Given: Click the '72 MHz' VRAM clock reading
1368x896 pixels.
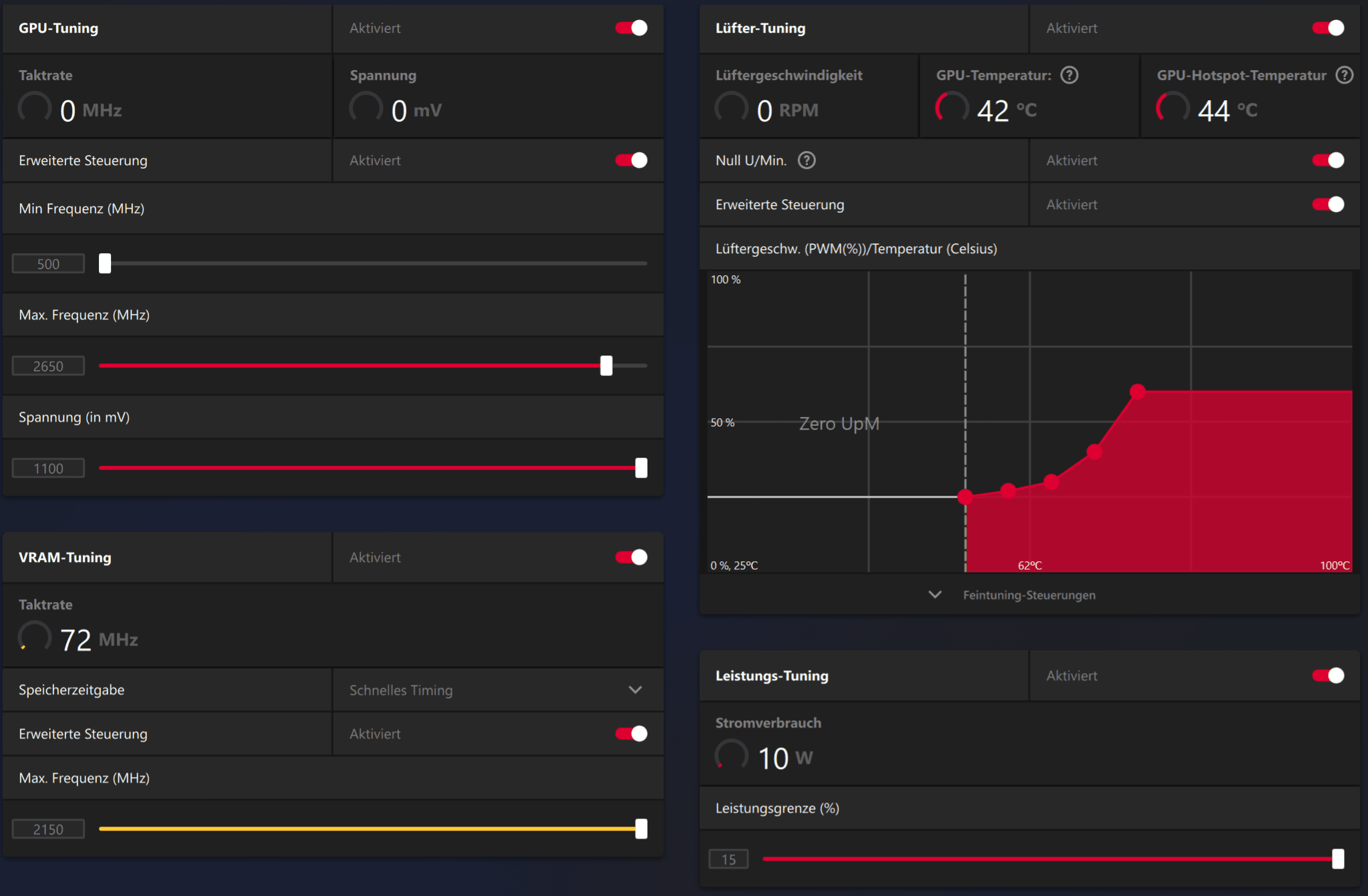Looking at the screenshot, I should (99, 639).
